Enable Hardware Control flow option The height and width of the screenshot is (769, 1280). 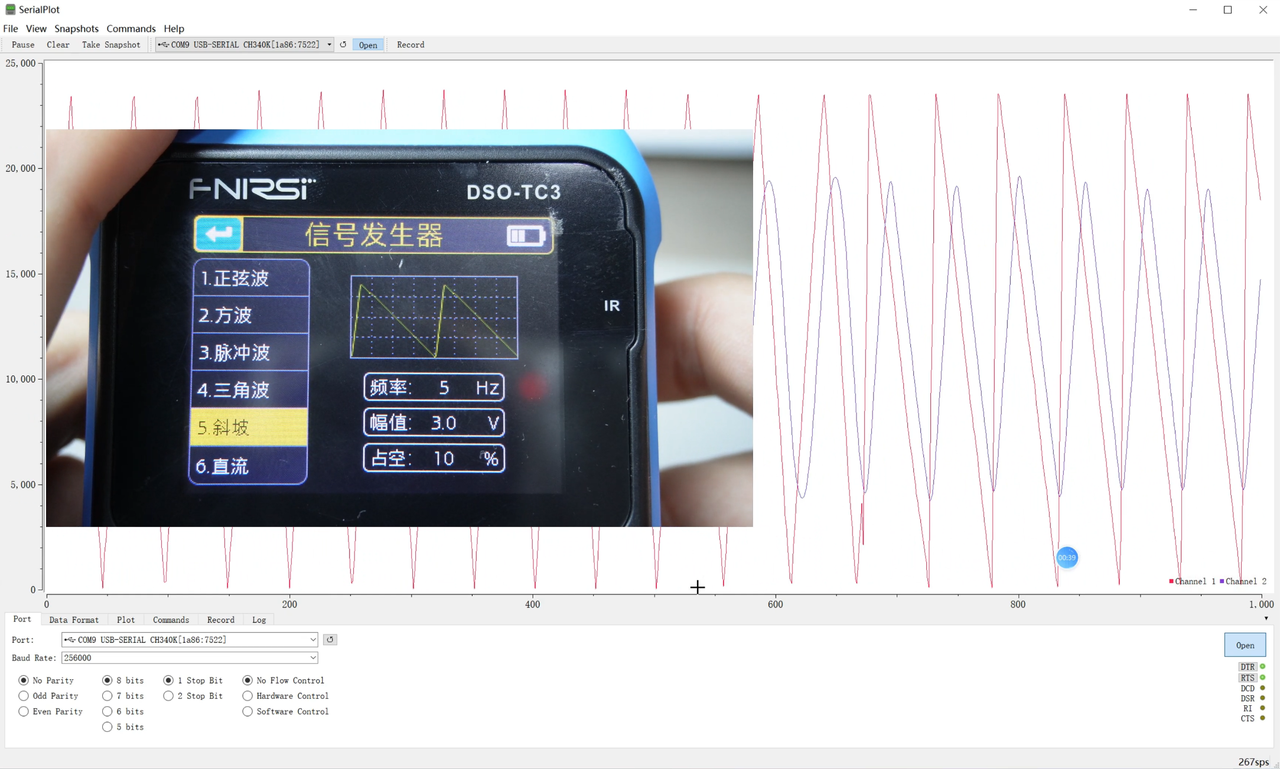pos(286,696)
